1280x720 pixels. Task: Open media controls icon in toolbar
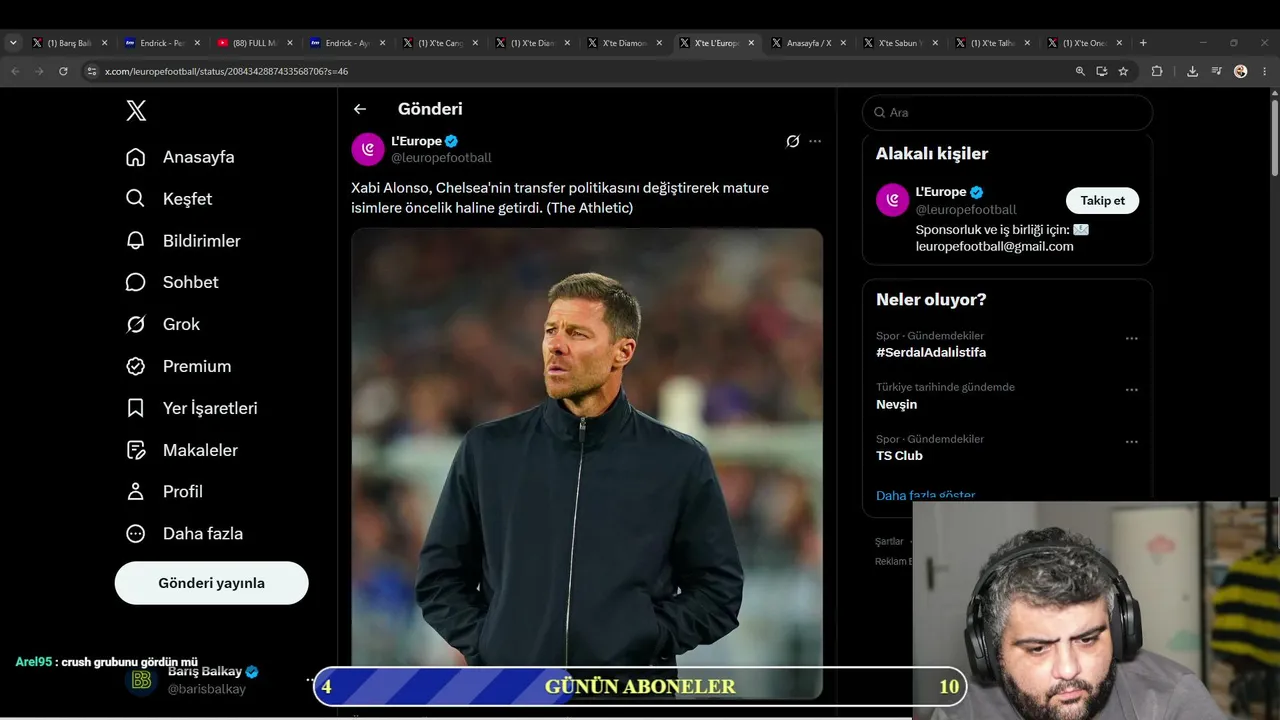click(1217, 71)
